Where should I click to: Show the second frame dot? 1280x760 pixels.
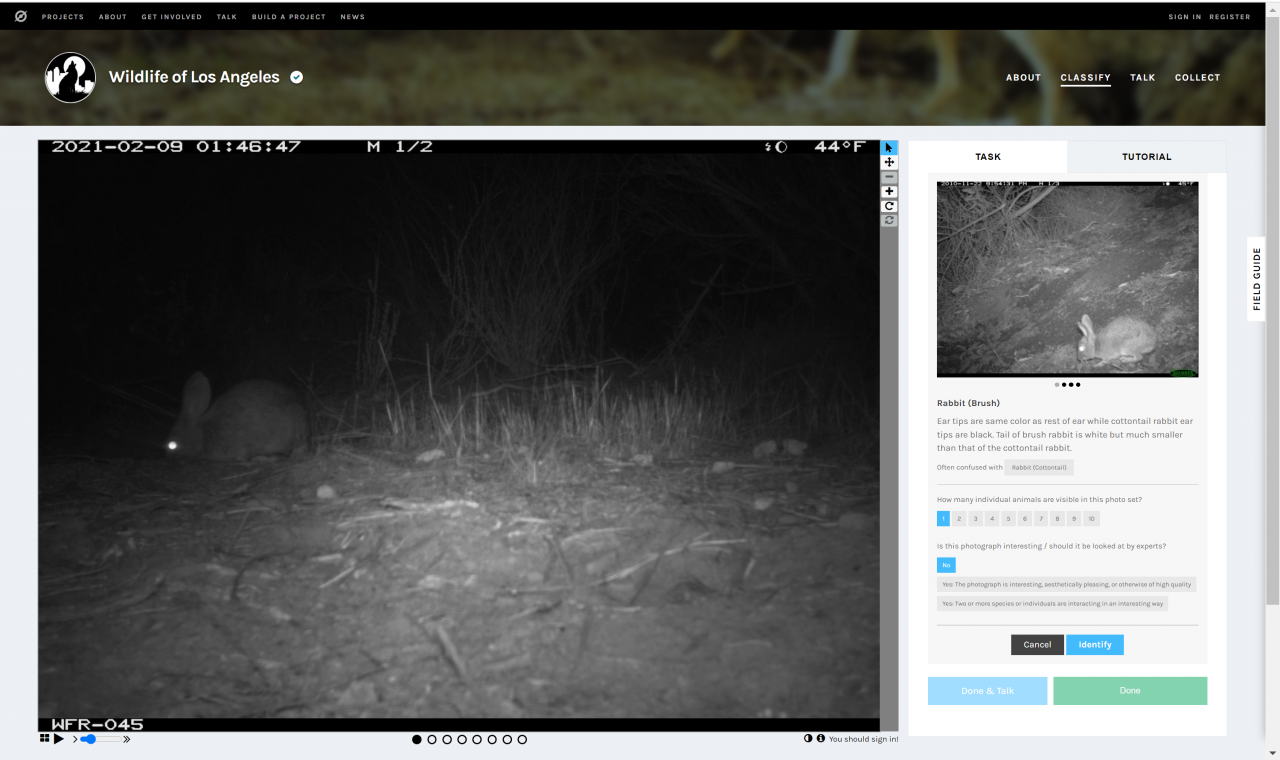pos(432,740)
